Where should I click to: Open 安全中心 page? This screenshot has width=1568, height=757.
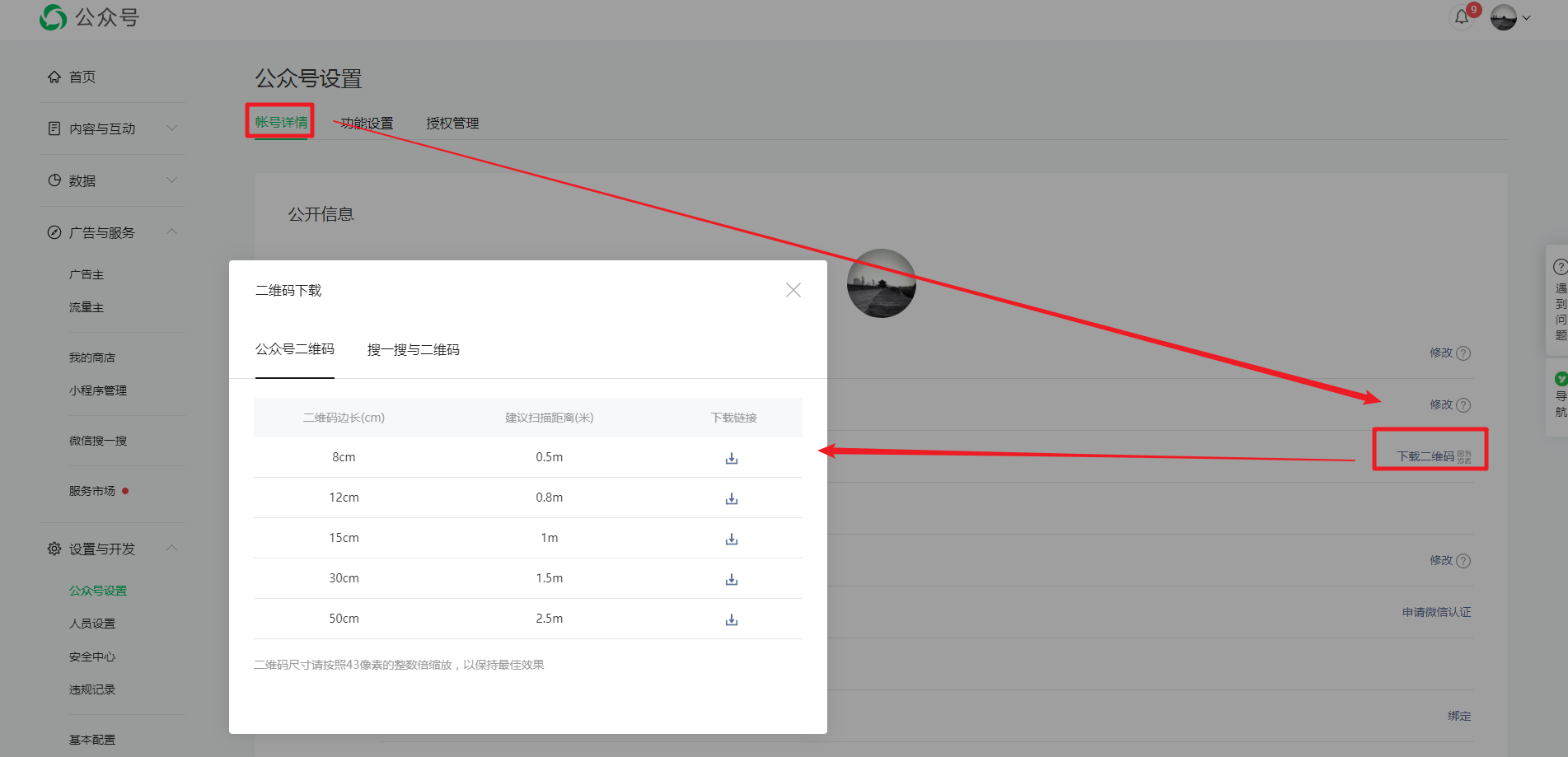point(92,657)
